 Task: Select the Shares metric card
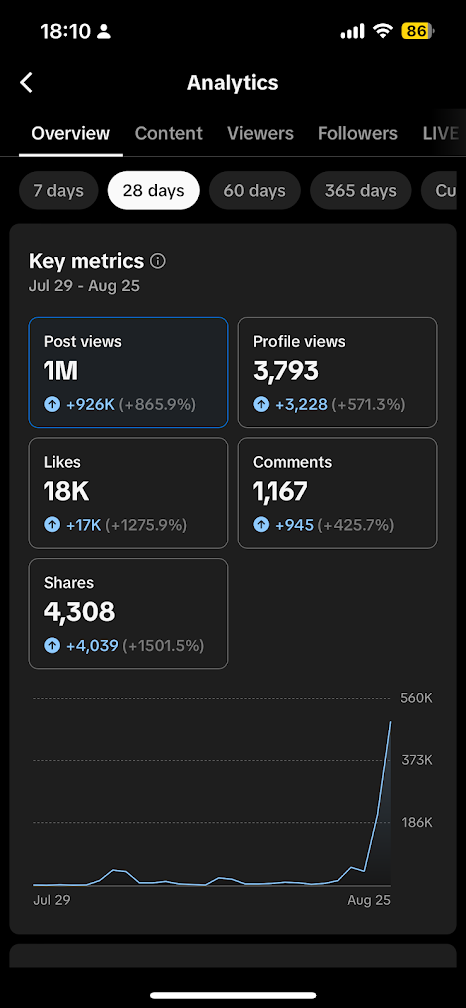coord(129,613)
